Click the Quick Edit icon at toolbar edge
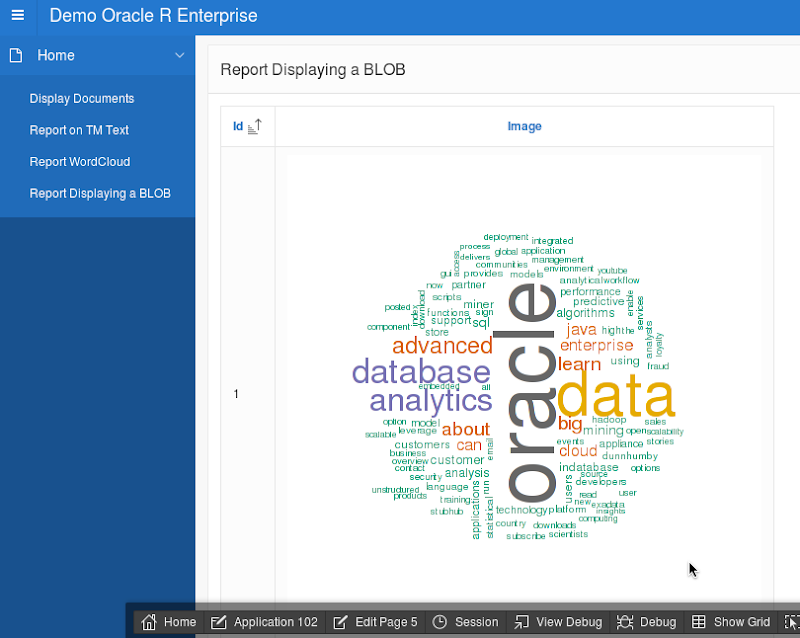The image size is (800, 638). 791,622
